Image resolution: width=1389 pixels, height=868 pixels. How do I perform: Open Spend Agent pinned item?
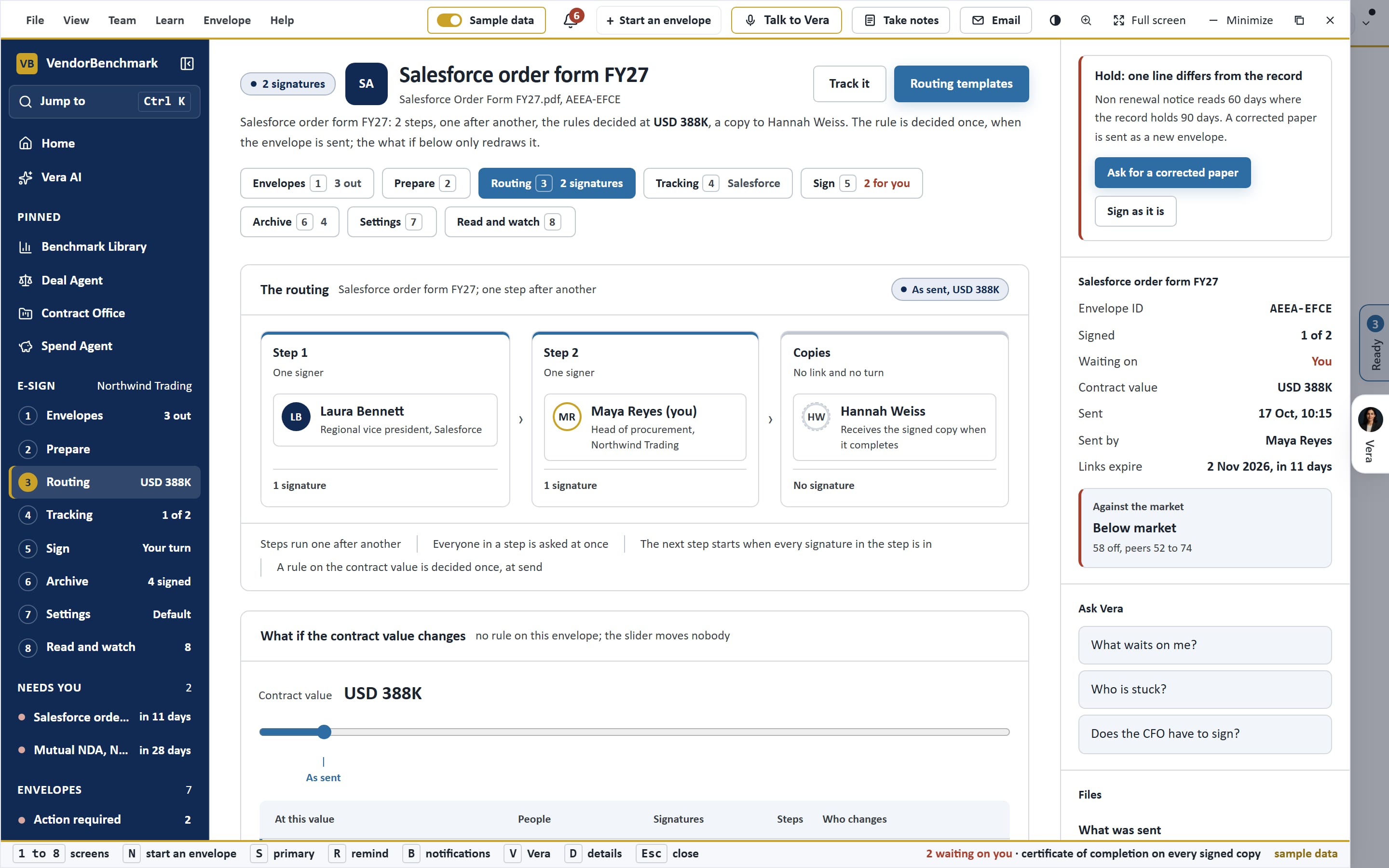105,346
